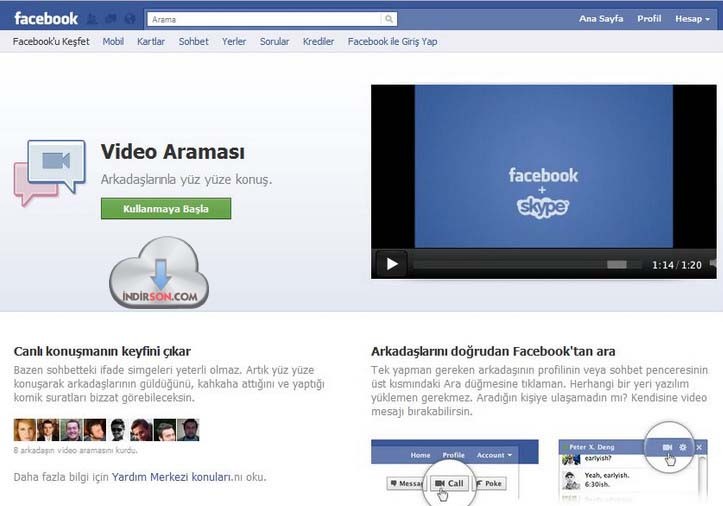723x506 pixels.
Task: Open second friend photo in row
Action: coord(48,430)
